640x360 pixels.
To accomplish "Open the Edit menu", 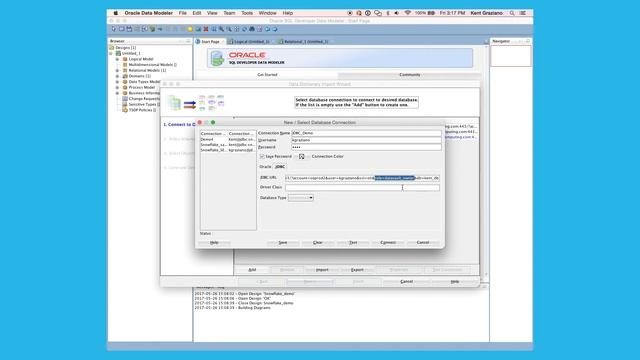I will [197, 13].
